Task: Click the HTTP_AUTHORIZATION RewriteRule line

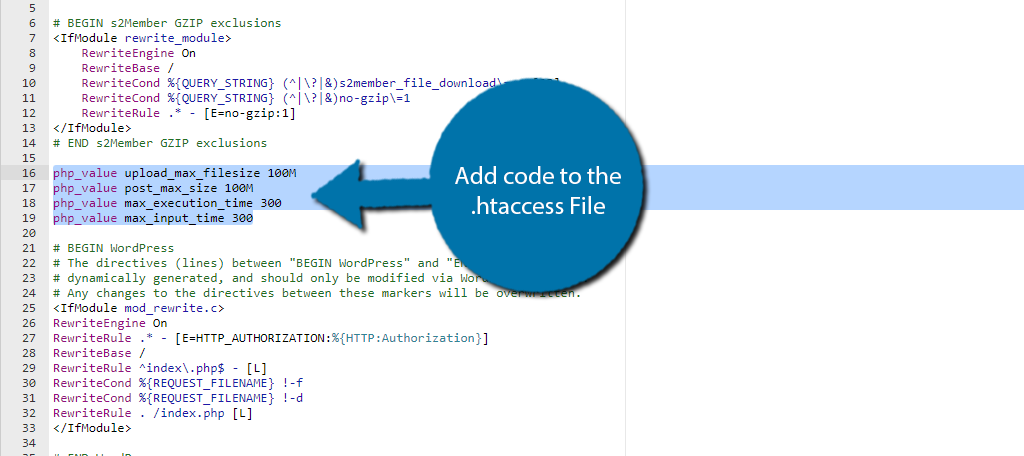Action: click(270, 338)
